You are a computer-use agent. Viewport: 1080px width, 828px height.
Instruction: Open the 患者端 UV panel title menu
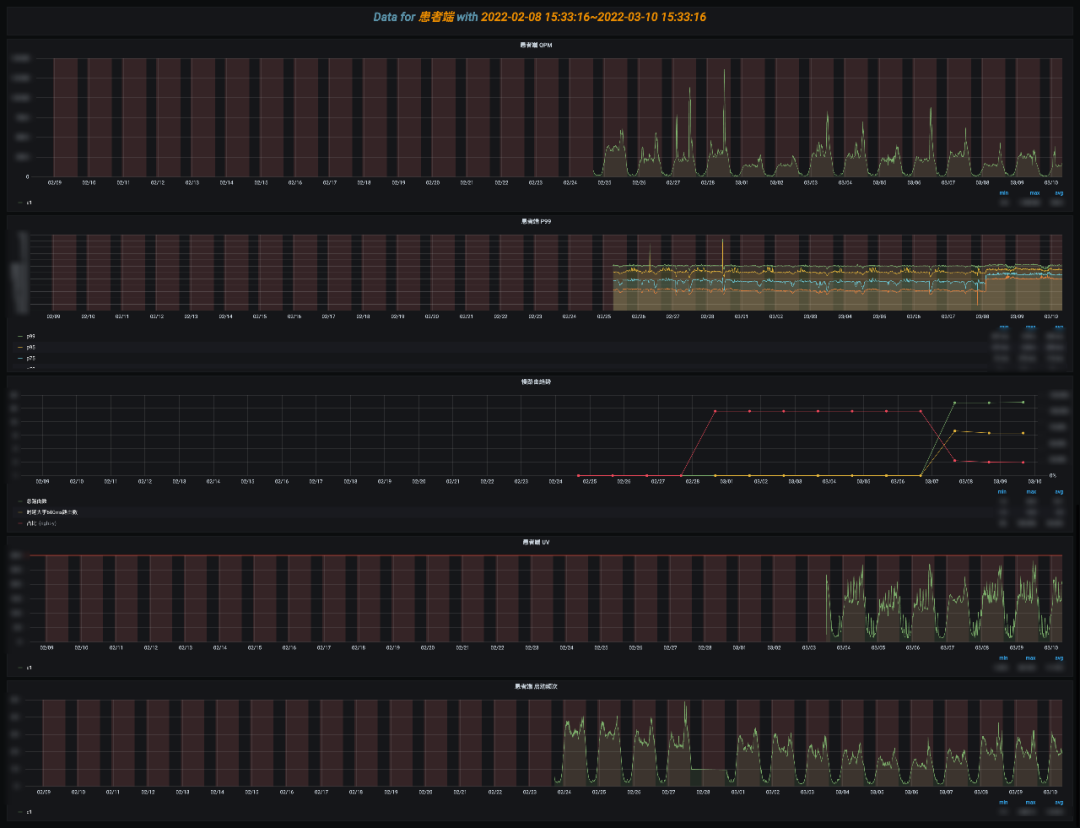pyautogui.click(x=536, y=542)
